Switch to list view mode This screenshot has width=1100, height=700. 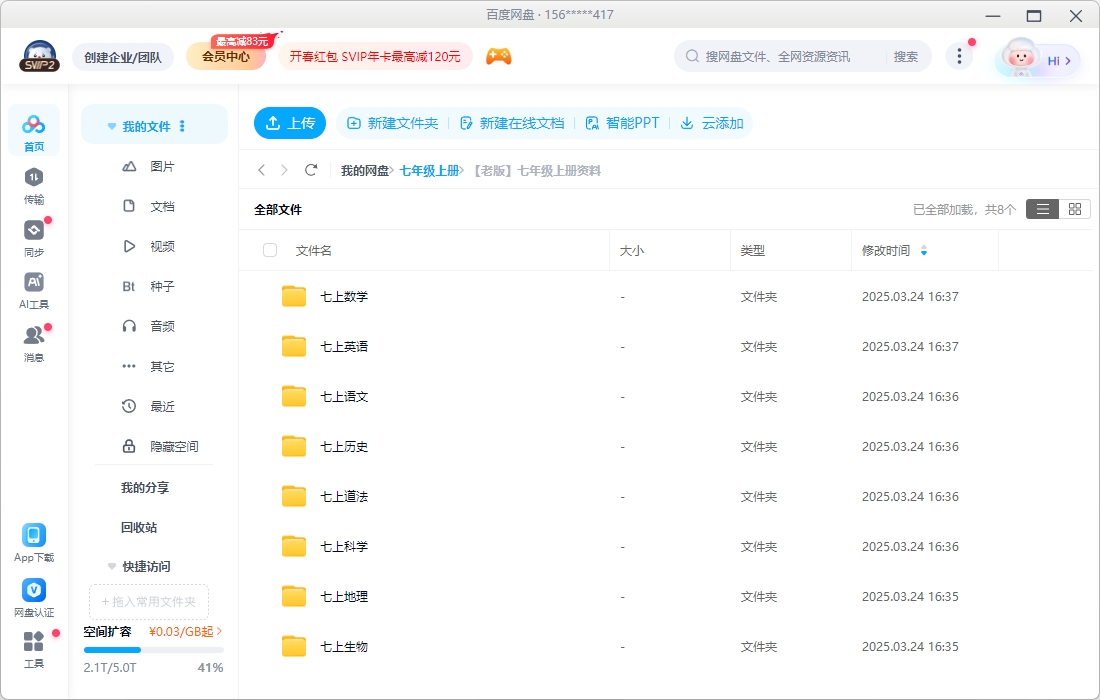pyautogui.click(x=1042, y=209)
